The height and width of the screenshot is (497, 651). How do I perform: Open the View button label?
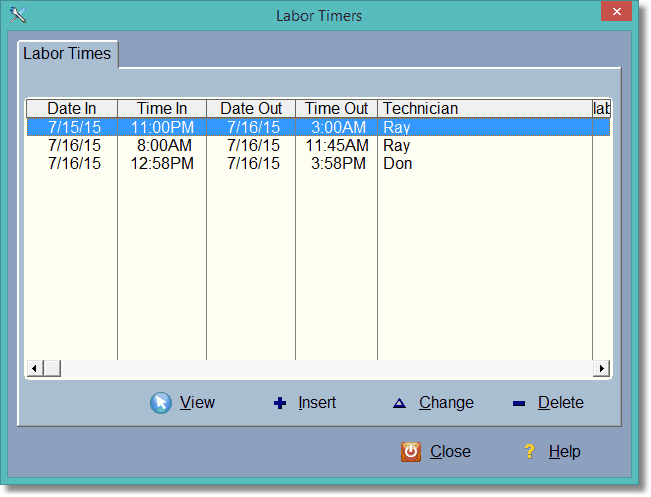(197, 402)
